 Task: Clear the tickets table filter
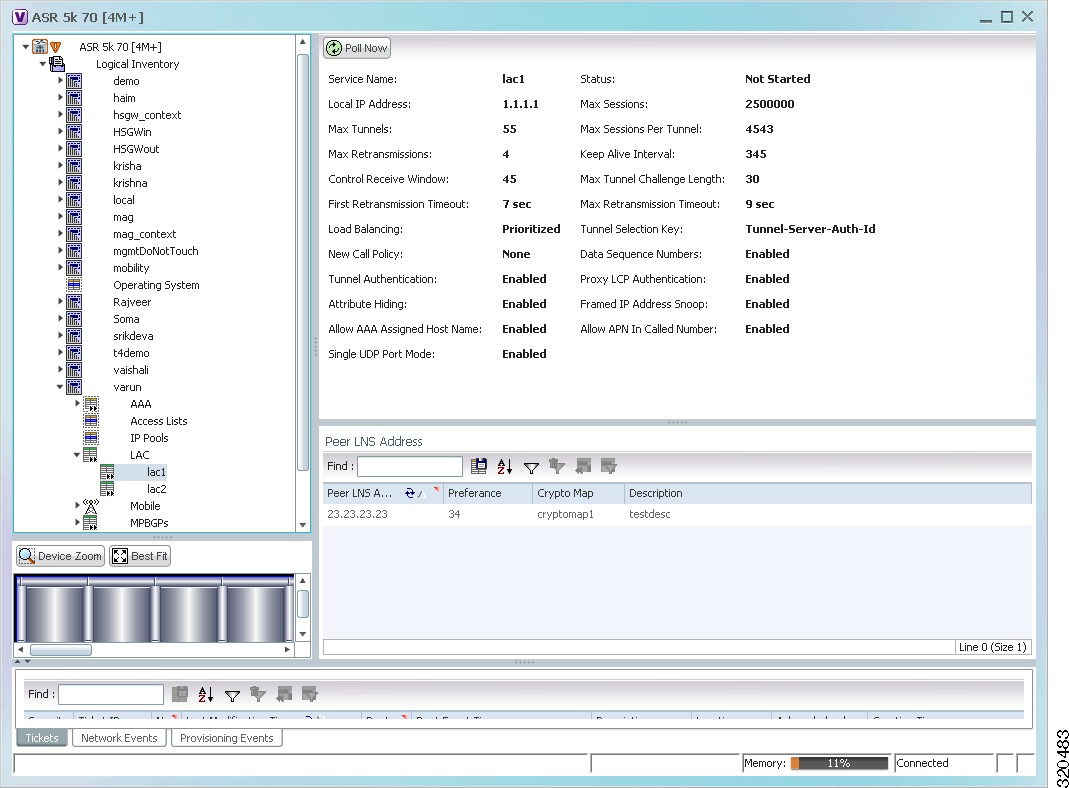(x=258, y=694)
